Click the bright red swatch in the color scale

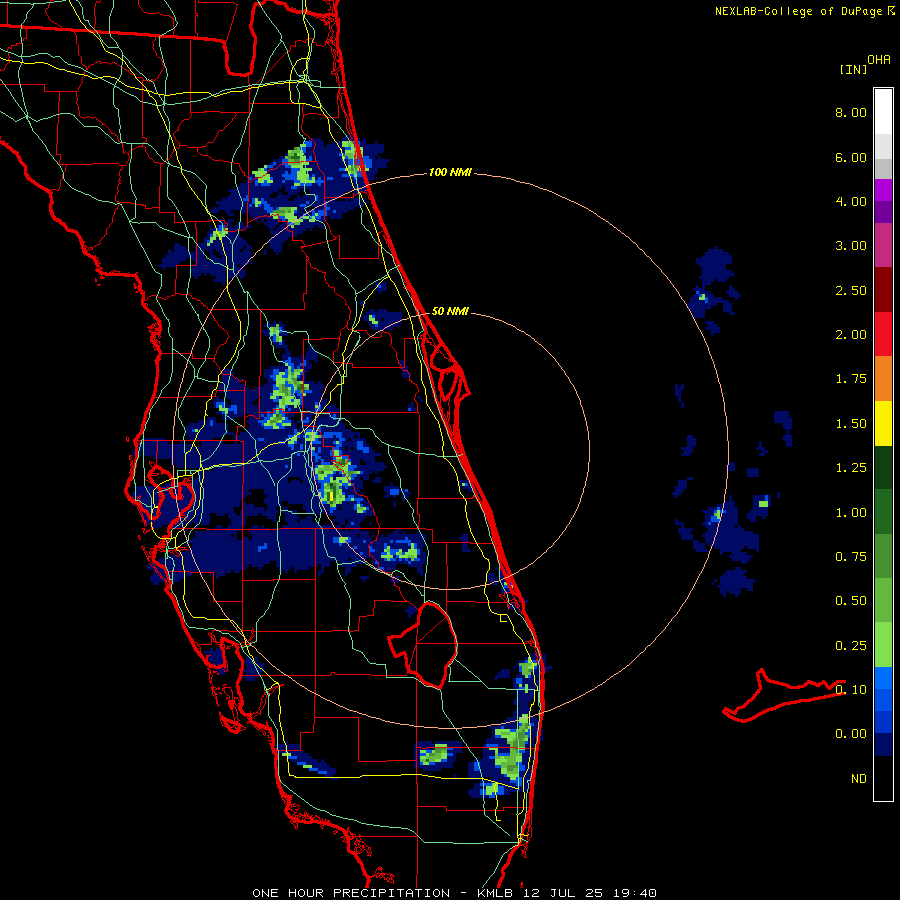coord(883,334)
